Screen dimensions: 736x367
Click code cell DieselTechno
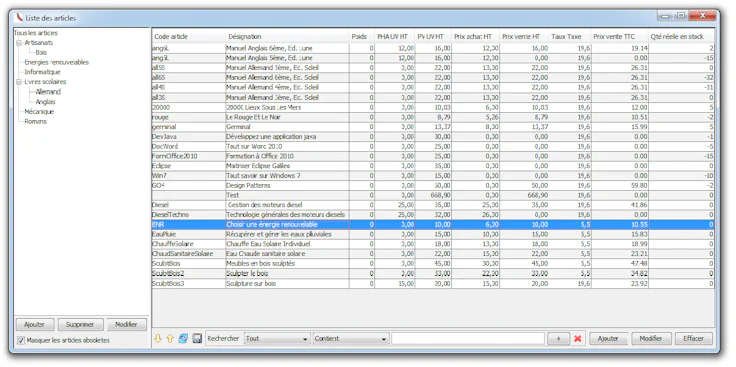click(x=189, y=215)
